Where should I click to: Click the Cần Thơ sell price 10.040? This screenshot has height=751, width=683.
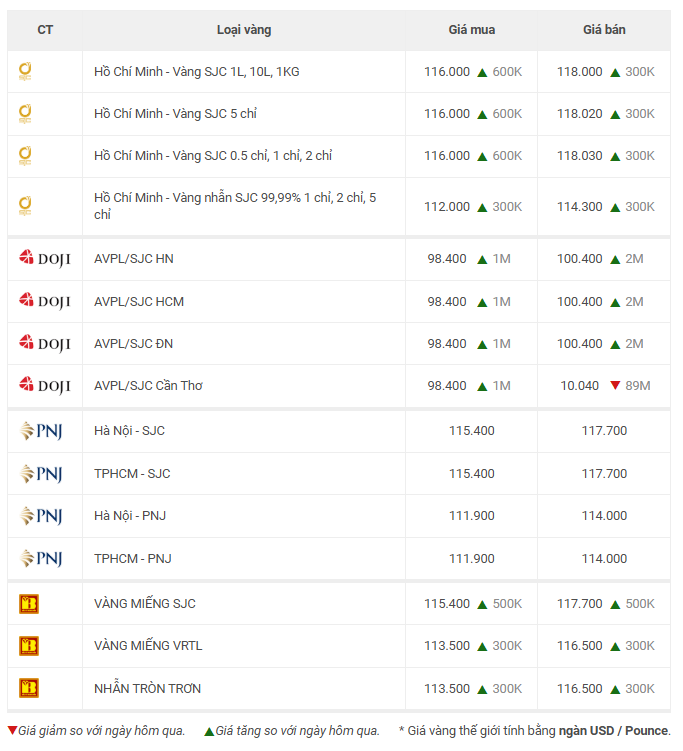(580, 386)
